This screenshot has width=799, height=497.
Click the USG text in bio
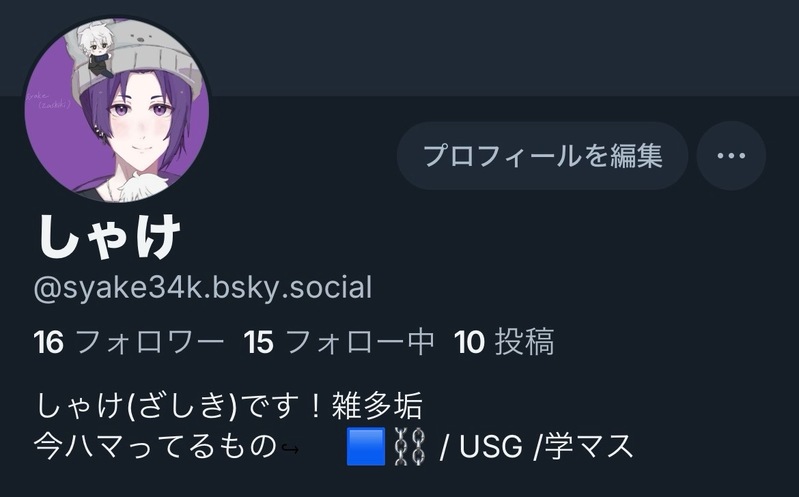[x=491, y=447]
